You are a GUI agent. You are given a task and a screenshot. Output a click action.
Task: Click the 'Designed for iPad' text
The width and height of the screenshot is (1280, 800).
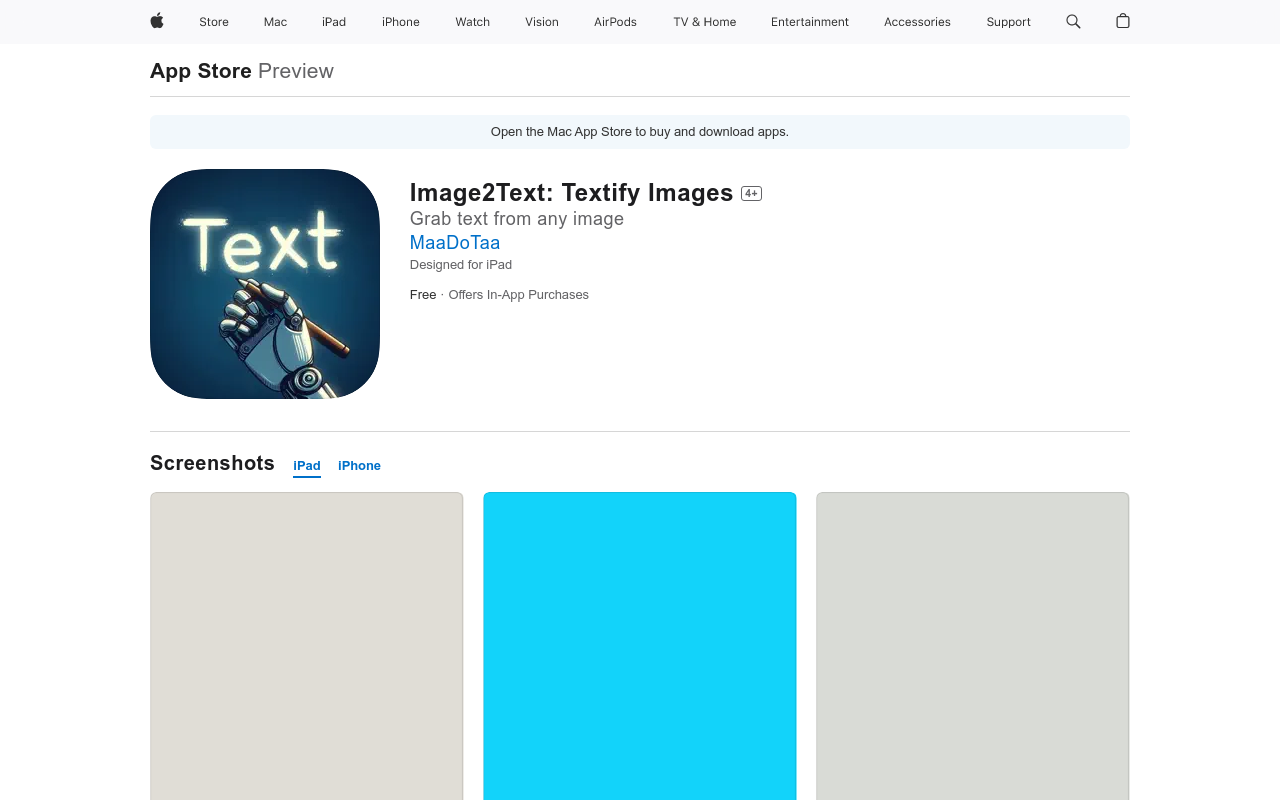(x=461, y=265)
